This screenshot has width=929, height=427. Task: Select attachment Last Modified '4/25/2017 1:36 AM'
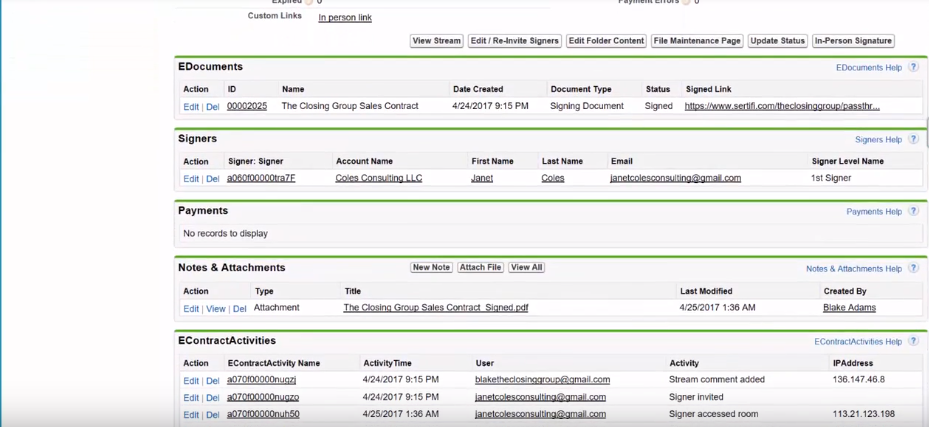pyautogui.click(x=717, y=307)
